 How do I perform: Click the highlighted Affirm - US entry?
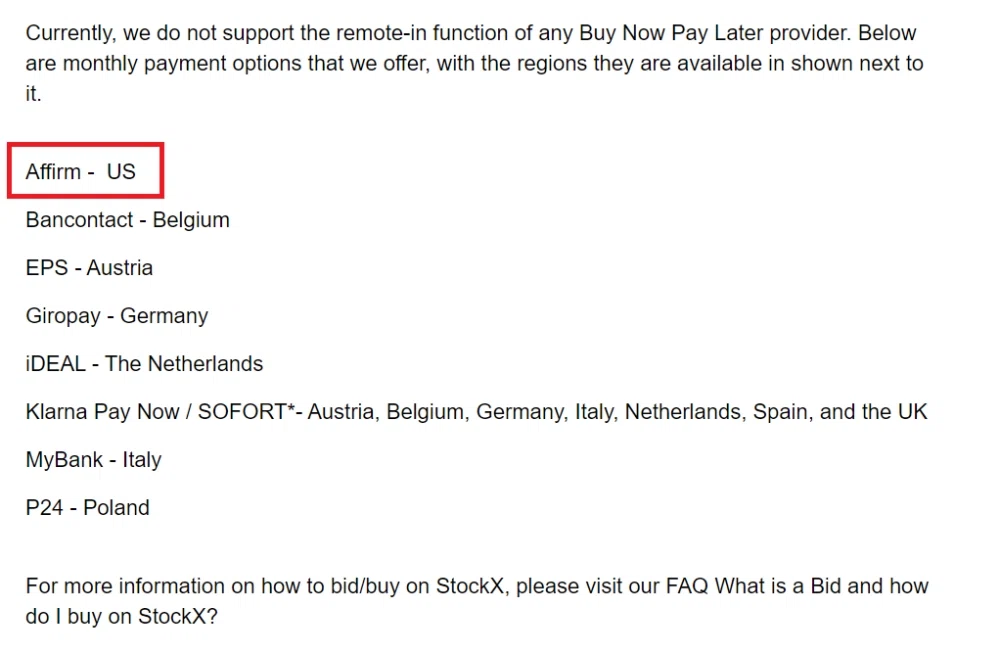click(81, 172)
